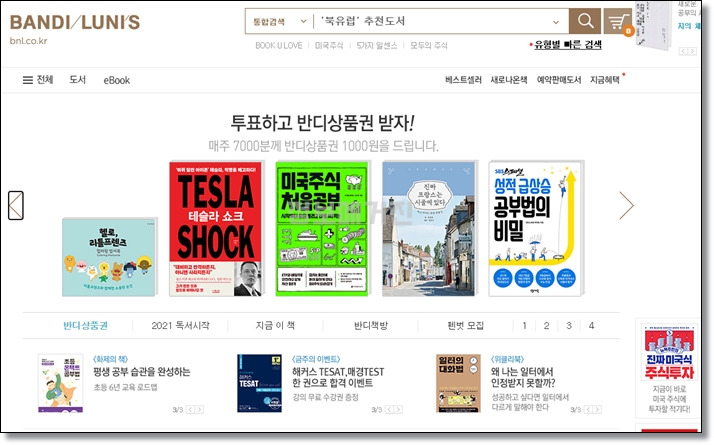This screenshot has width=714, height=445.
Task: Click the 투표하고 반디상품권 받자! heading
Action: (x=322, y=123)
